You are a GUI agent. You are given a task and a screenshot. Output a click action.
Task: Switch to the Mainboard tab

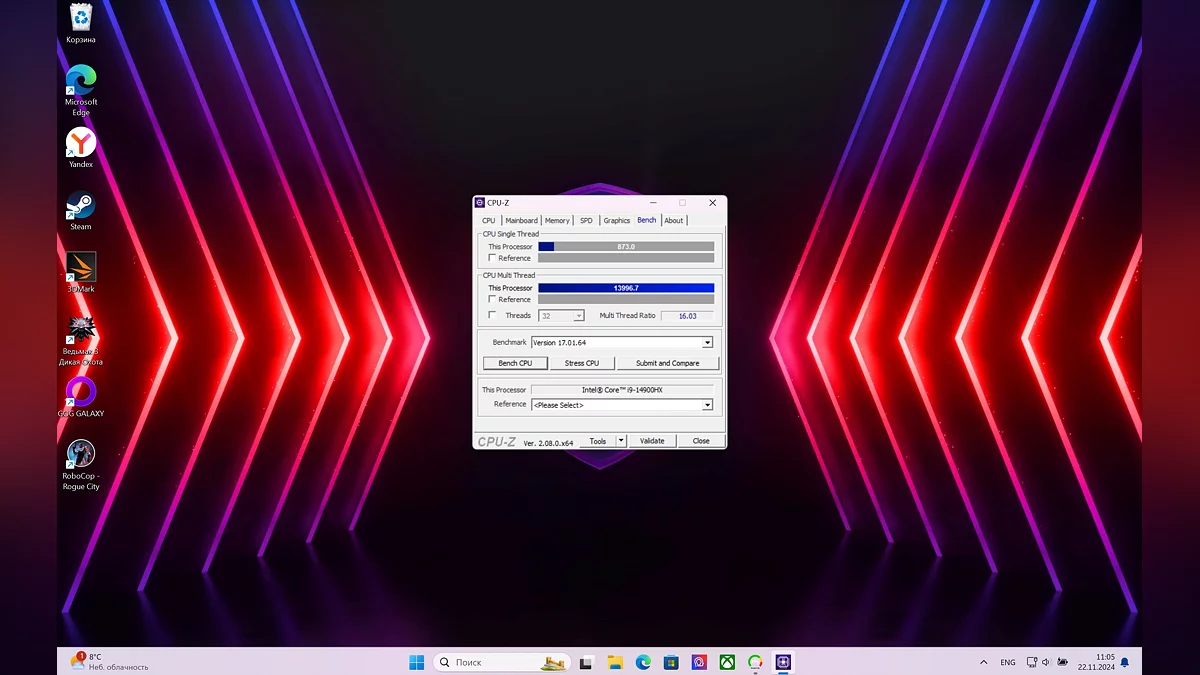[521, 220]
